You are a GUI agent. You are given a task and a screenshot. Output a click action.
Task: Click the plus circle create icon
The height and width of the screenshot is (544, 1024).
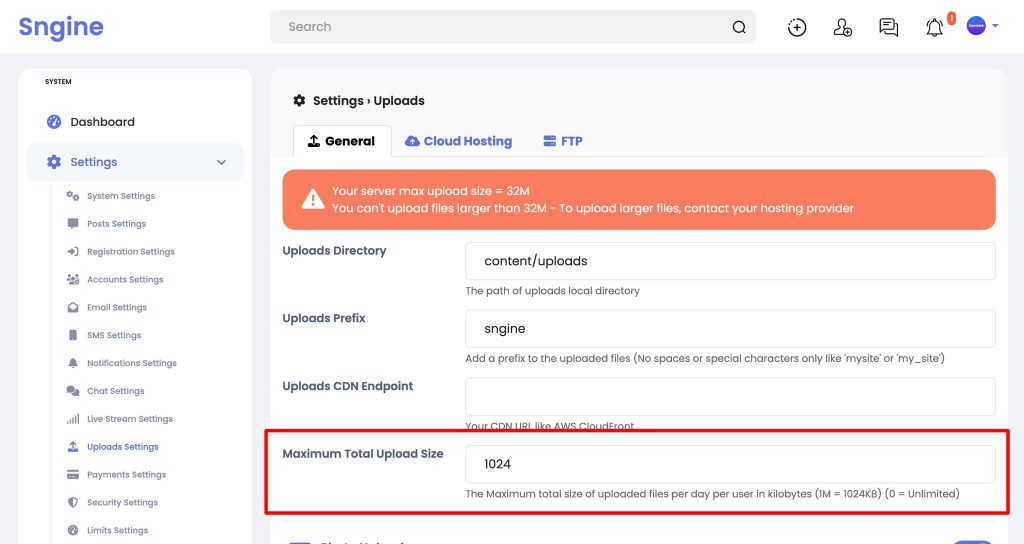click(797, 27)
